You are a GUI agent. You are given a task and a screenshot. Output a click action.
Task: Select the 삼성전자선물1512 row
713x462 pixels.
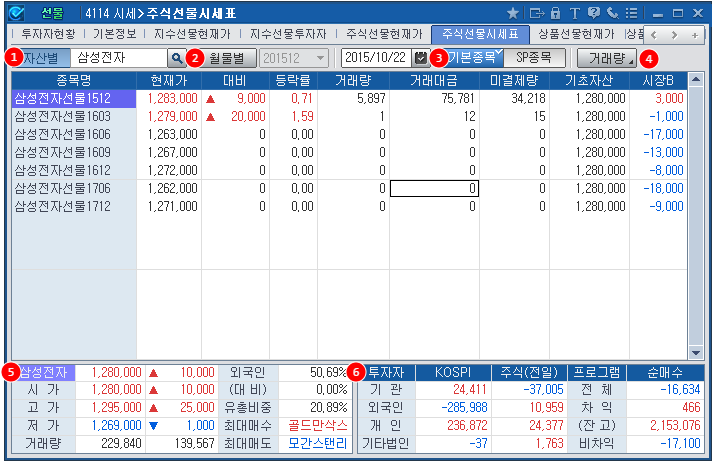point(349,98)
